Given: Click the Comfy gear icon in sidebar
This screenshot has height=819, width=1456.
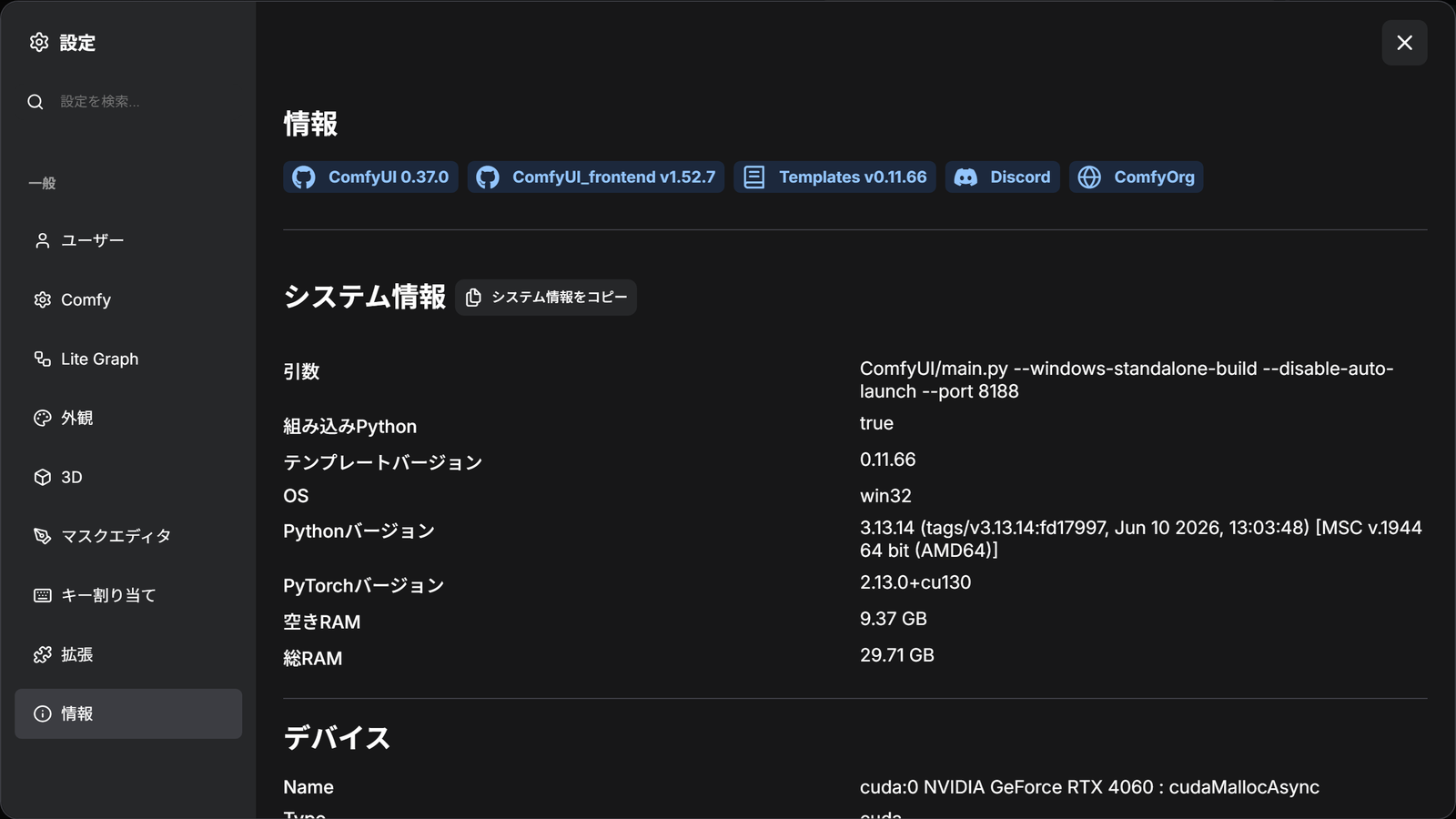Looking at the screenshot, I should (43, 299).
